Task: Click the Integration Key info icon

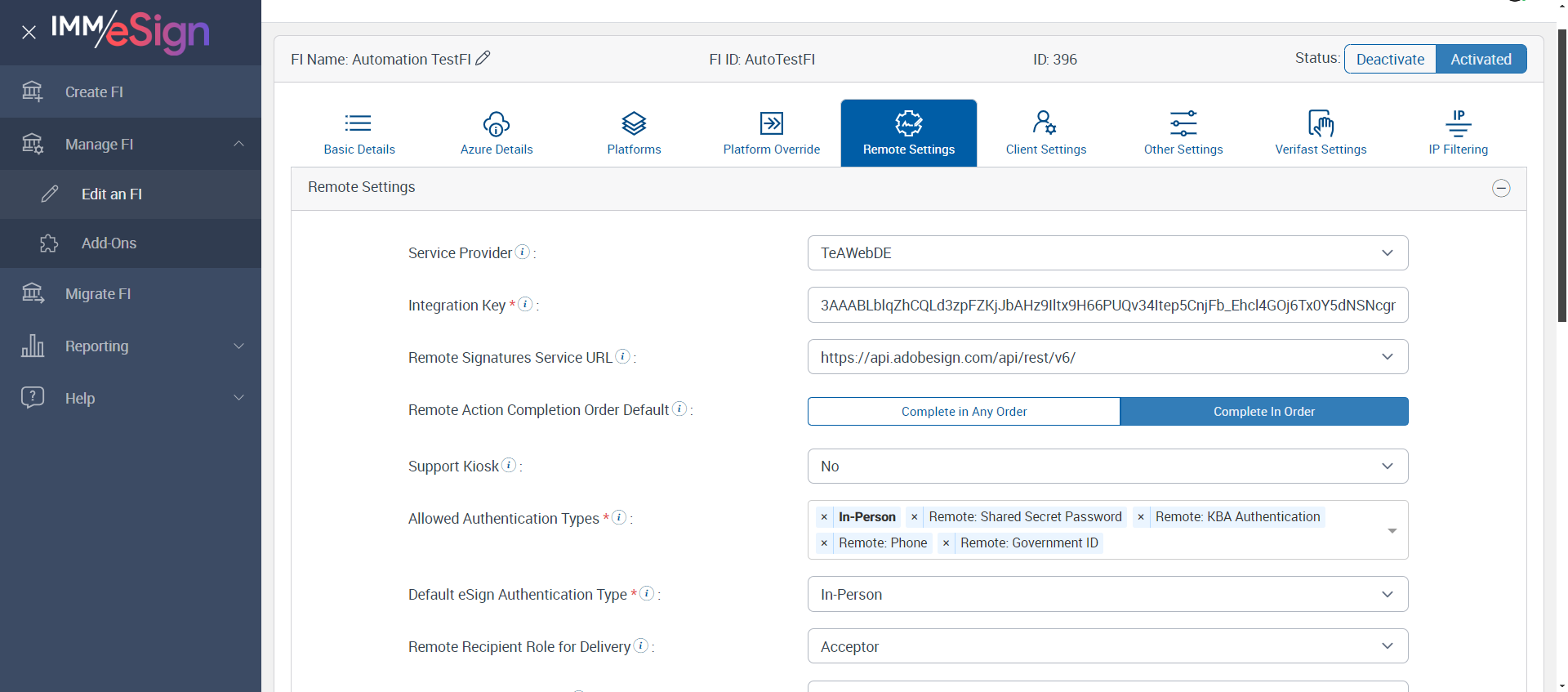Action: tap(526, 304)
